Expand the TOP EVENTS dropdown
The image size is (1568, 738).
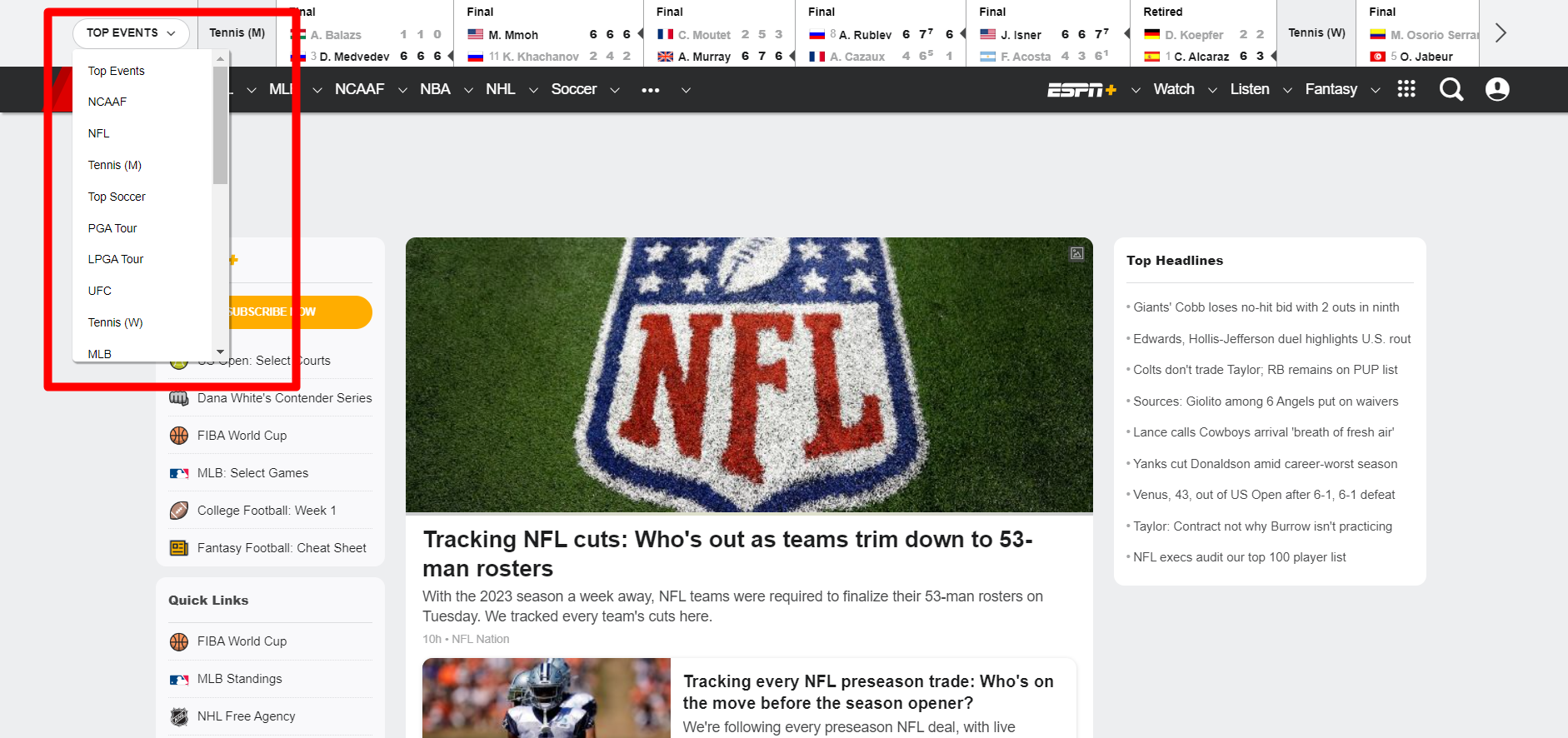click(x=131, y=33)
